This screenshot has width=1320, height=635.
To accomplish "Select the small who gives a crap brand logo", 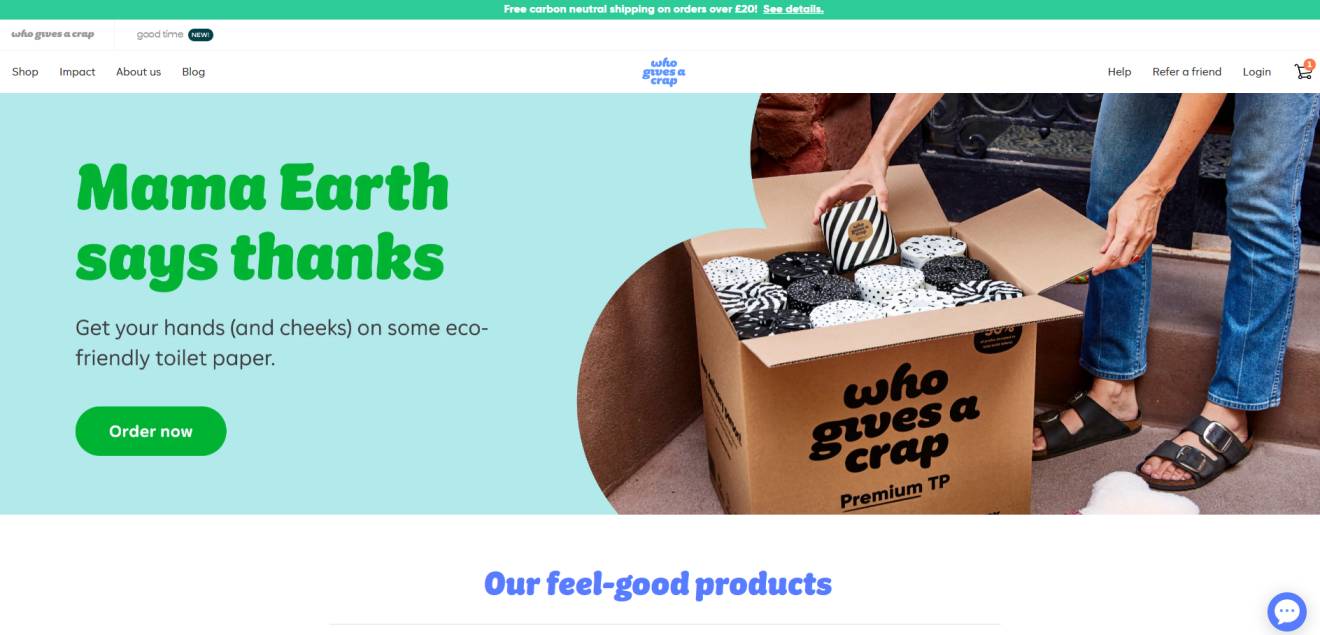I will (x=53, y=34).
